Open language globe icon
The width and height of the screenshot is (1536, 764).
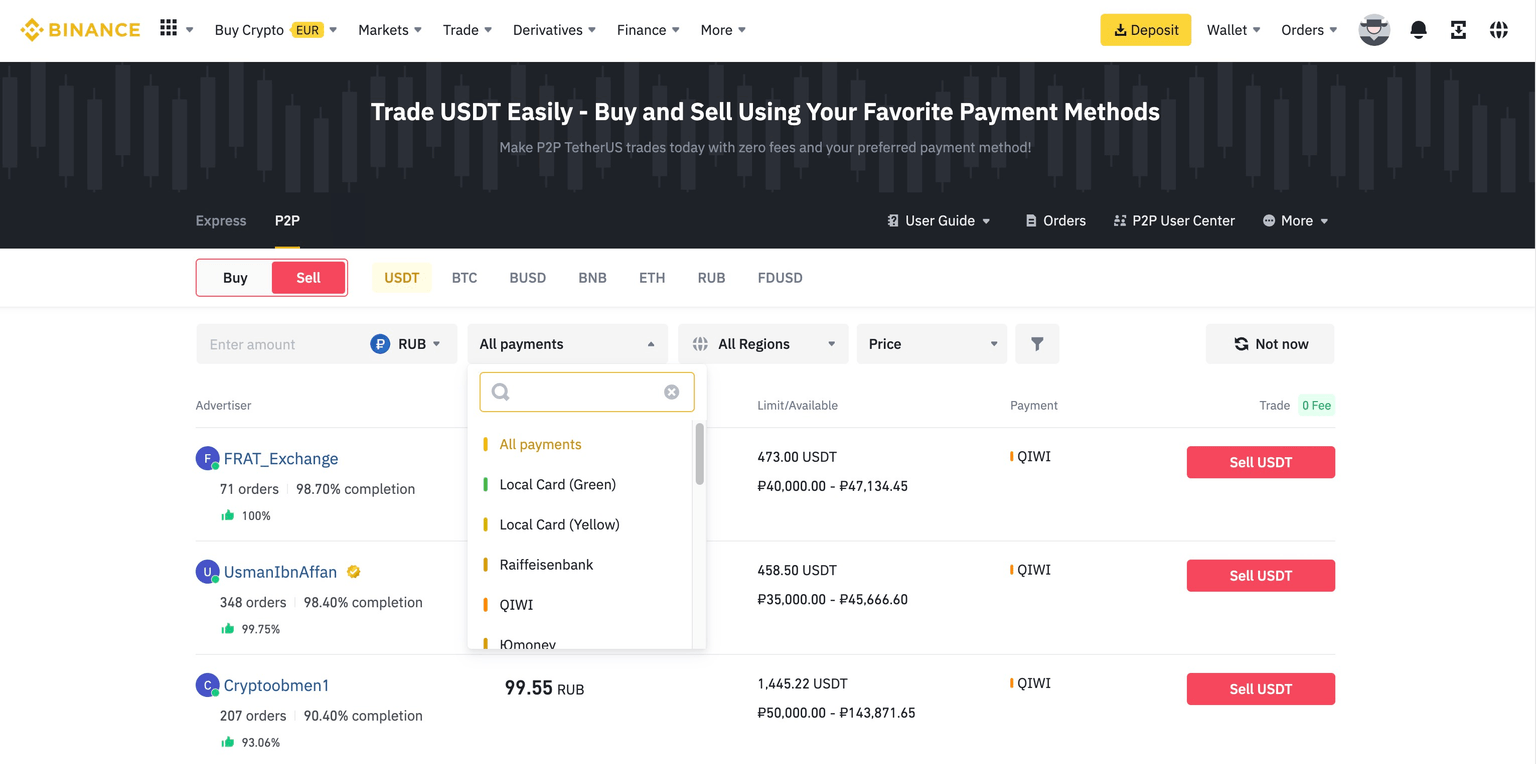click(1498, 30)
